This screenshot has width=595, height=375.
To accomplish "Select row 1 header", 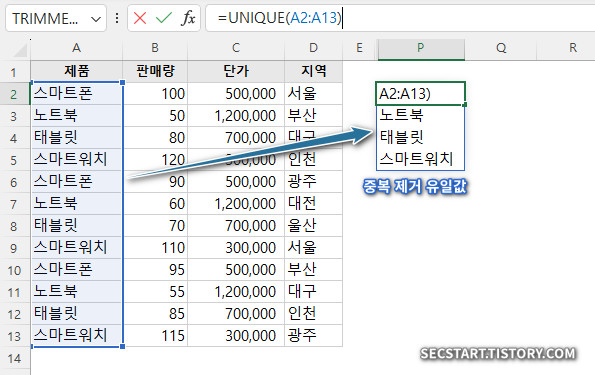I will [x=15, y=72].
